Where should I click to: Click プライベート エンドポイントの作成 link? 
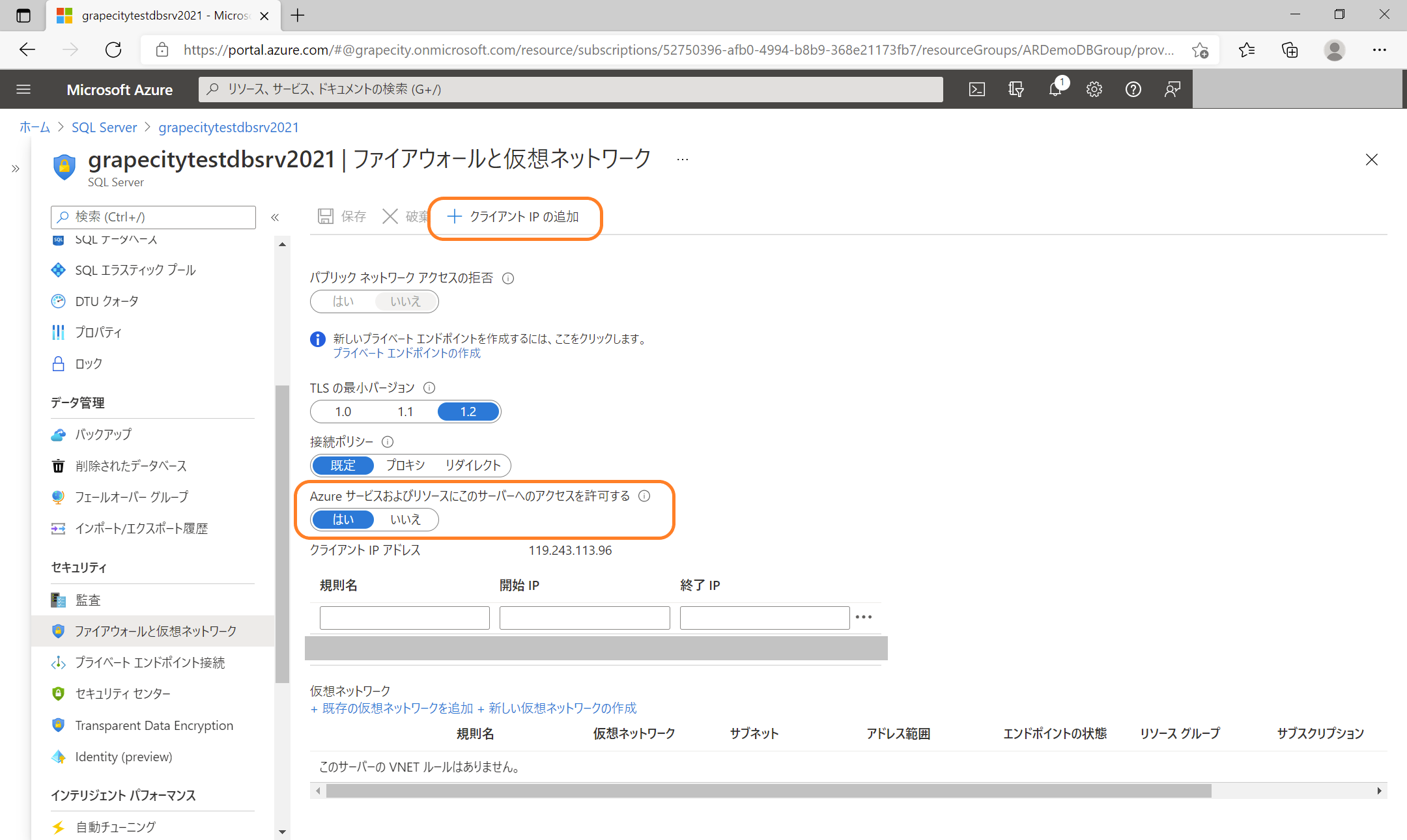(x=406, y=353)
